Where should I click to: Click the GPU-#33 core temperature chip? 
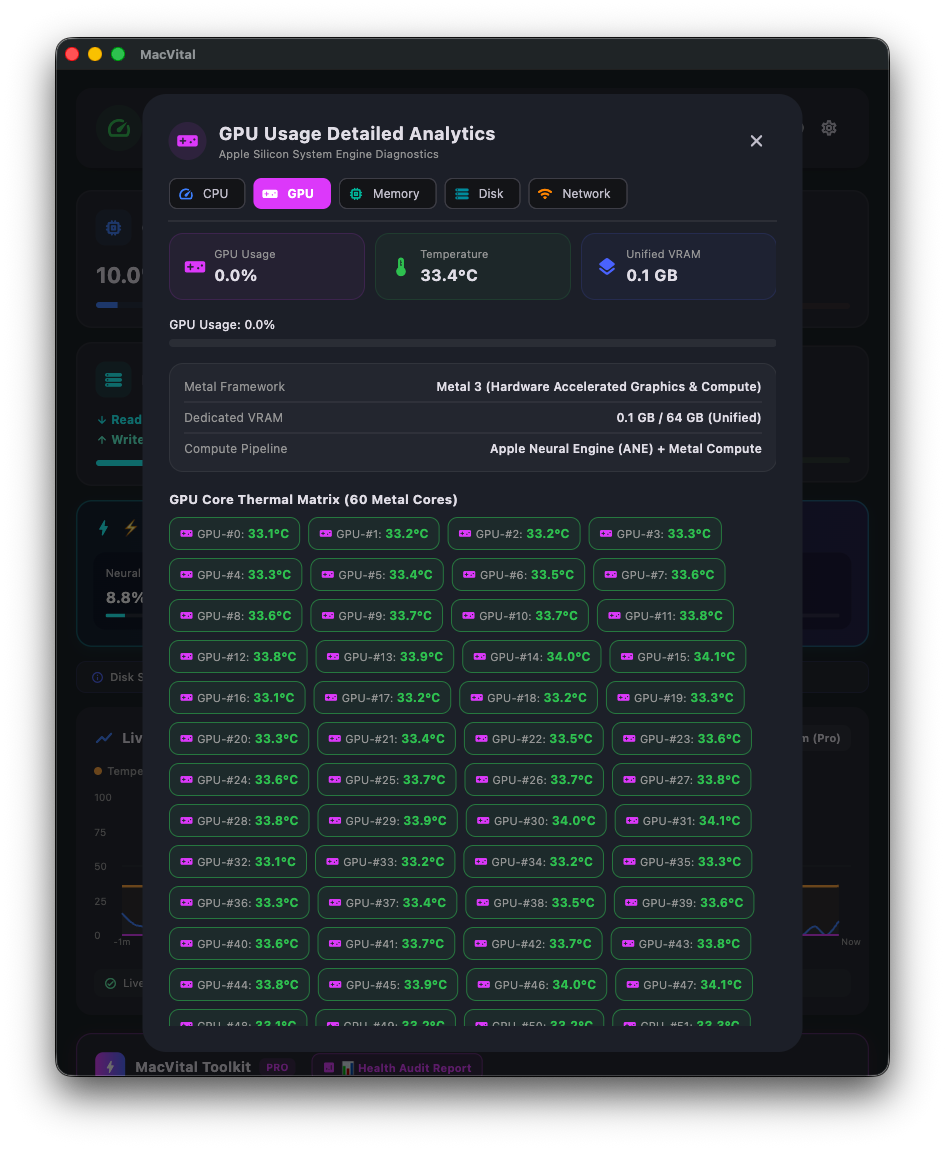tap(385, 862)
